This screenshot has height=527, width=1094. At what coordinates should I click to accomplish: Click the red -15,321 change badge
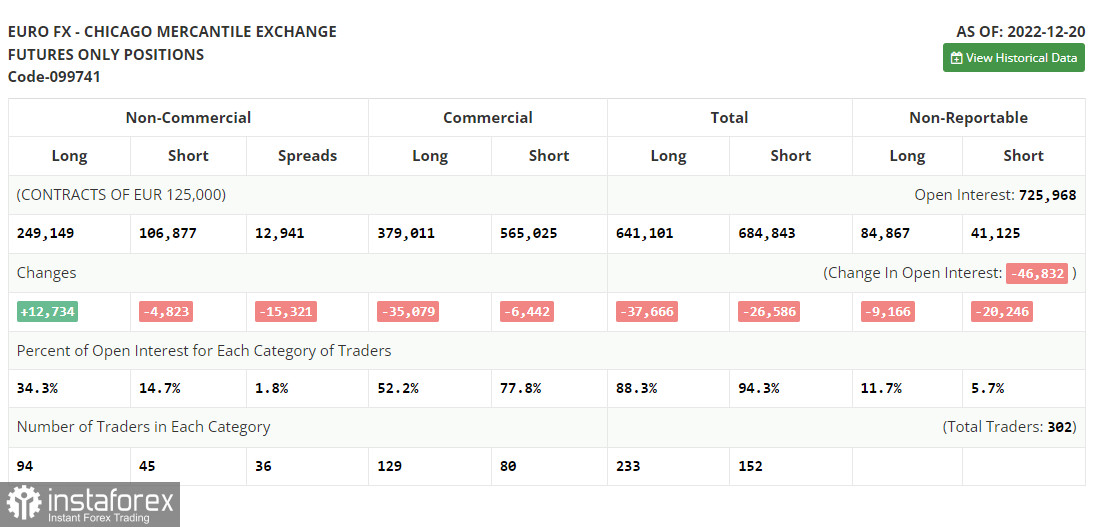click(x=286, y=312)
